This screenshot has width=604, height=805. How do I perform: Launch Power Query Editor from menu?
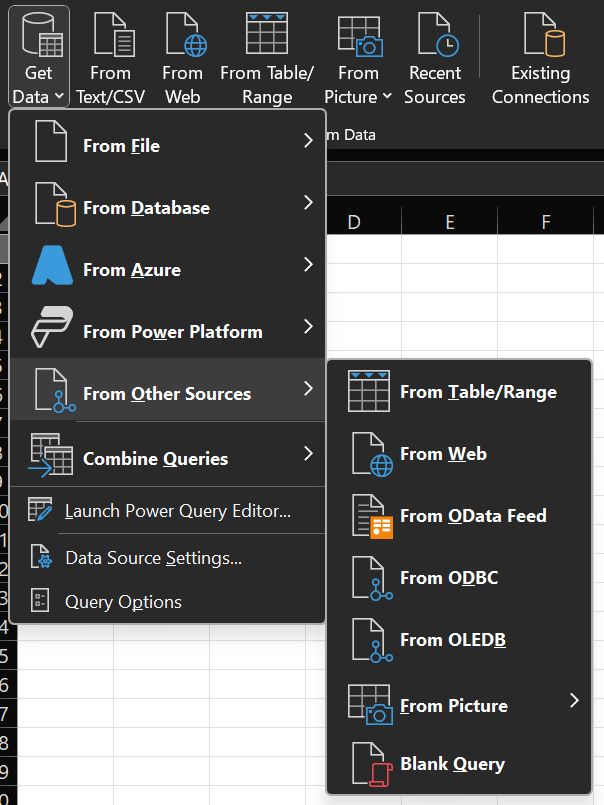click(x=168, y=511)
